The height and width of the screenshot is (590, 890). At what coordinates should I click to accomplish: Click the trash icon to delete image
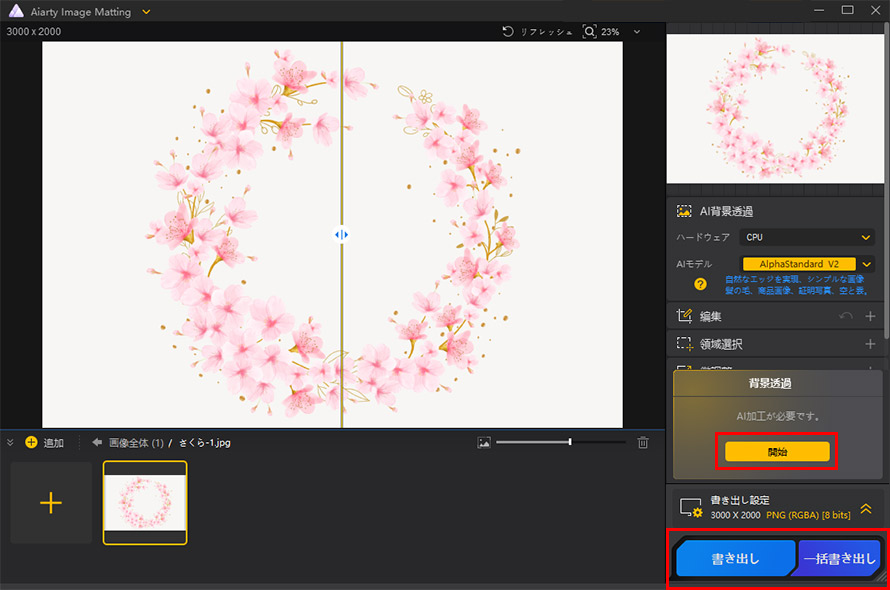click(x=643, y=442)
